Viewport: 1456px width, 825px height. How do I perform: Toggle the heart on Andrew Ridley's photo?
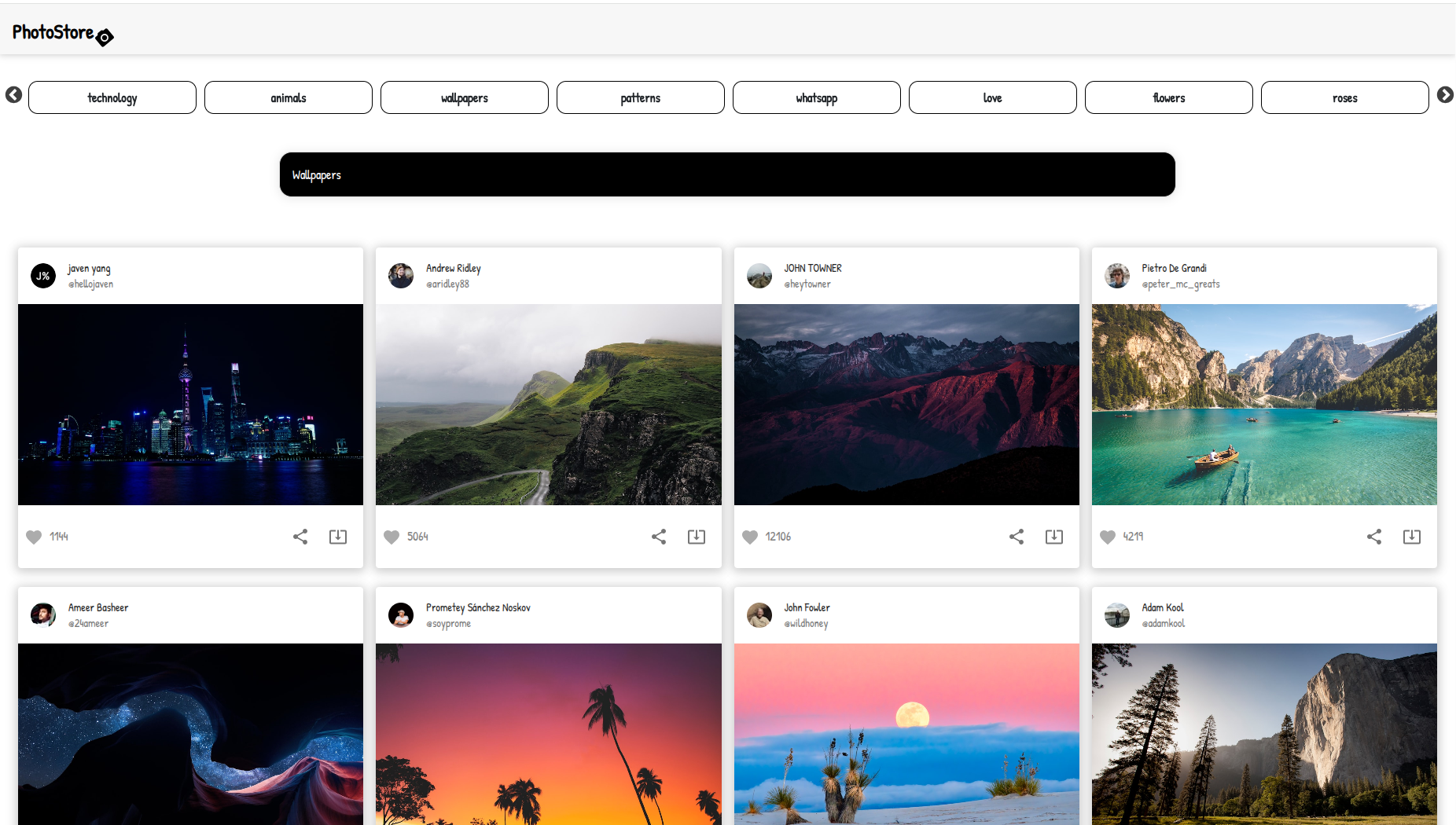(392, 537)
